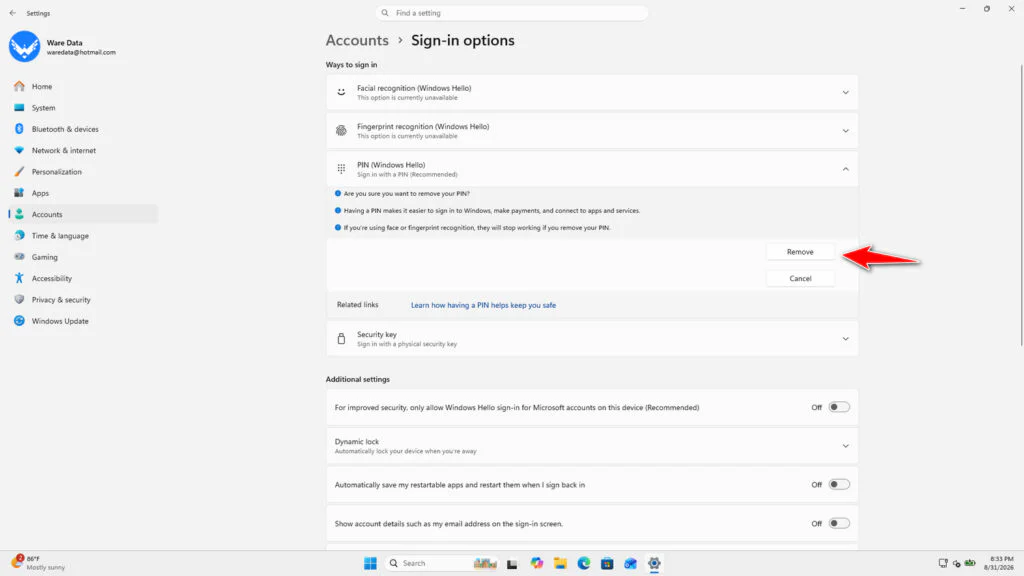Open Home in the settings sidebar
The image size is (1024, 576).
[x=42, y=86]
